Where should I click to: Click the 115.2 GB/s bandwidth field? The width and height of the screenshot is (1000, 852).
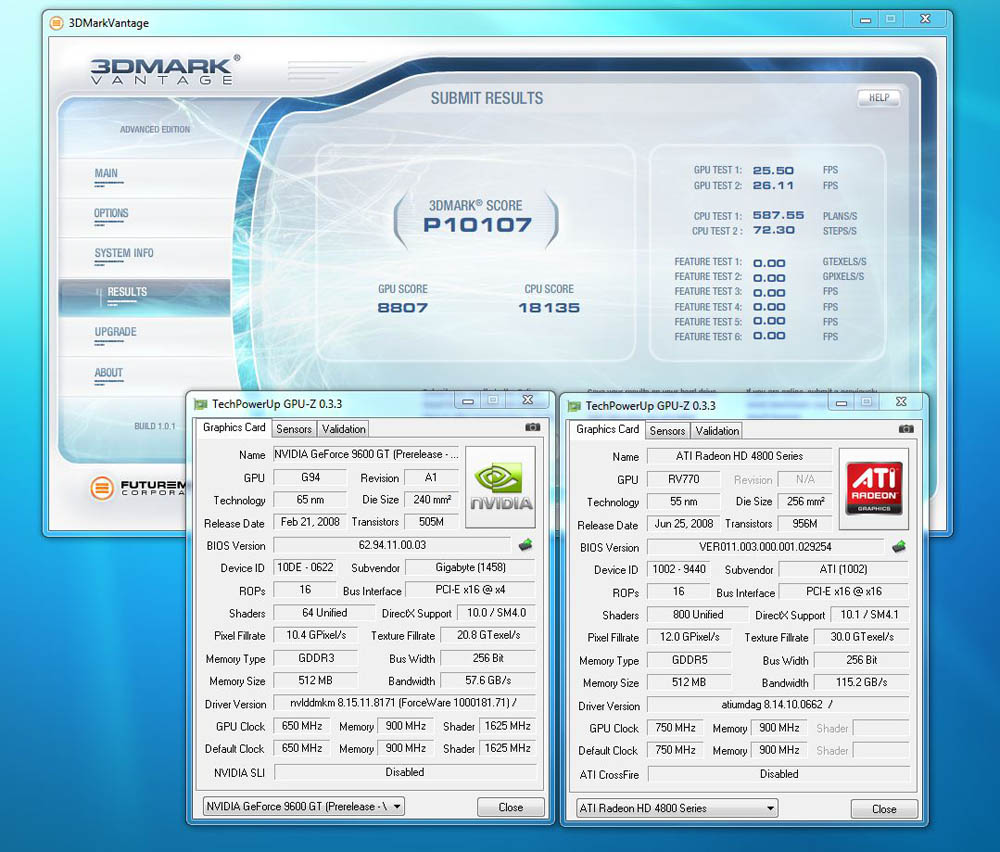click(862, 682)
